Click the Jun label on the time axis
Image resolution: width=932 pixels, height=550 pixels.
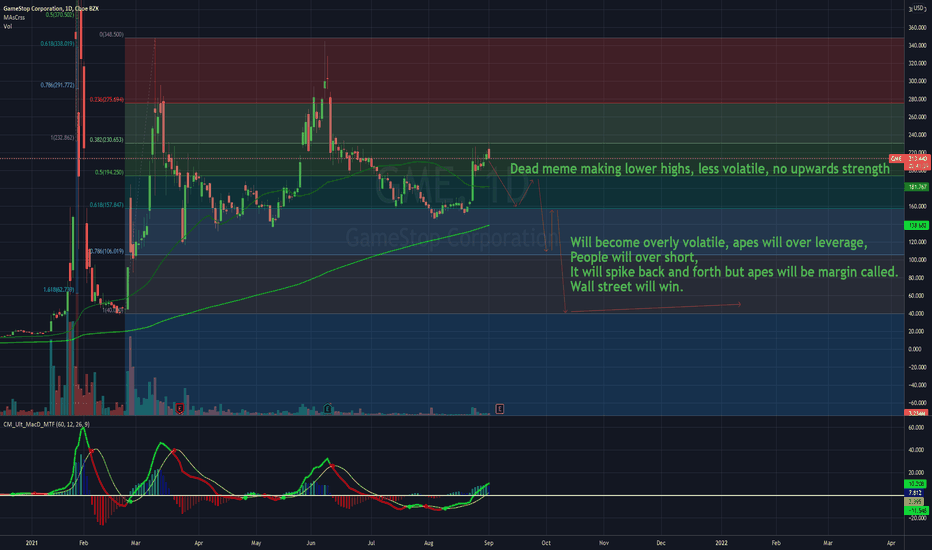[310, 543]
